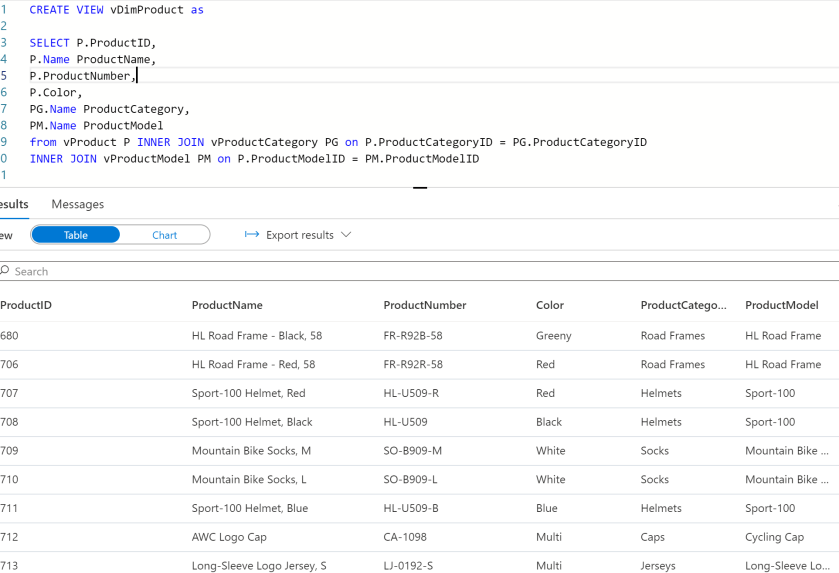
Task: Click the PM.Name ProductModel line
Action: (96, 126)
